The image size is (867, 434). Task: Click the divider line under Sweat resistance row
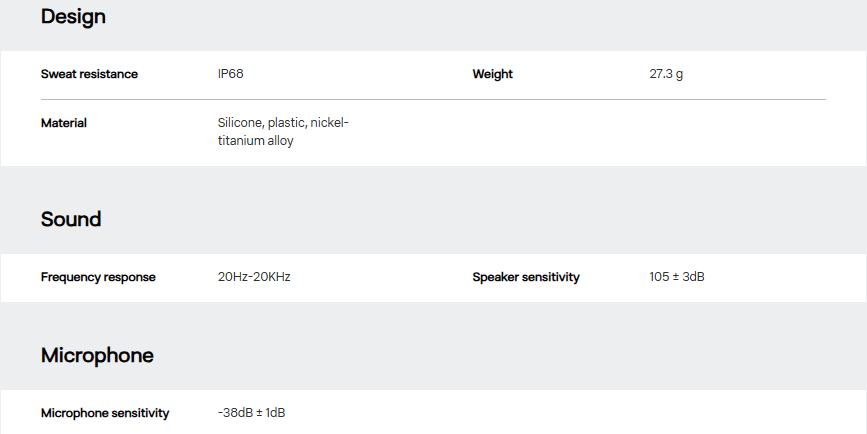pyautogui.click(x=433, y=100)
